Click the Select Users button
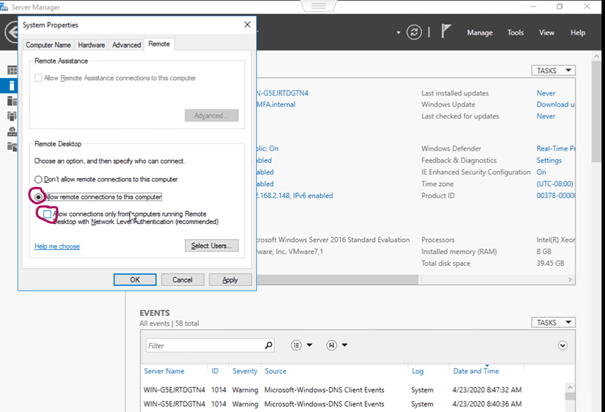The height and width of the screenshot is (412, 605). pyautogui.click(x=211, y=246)
